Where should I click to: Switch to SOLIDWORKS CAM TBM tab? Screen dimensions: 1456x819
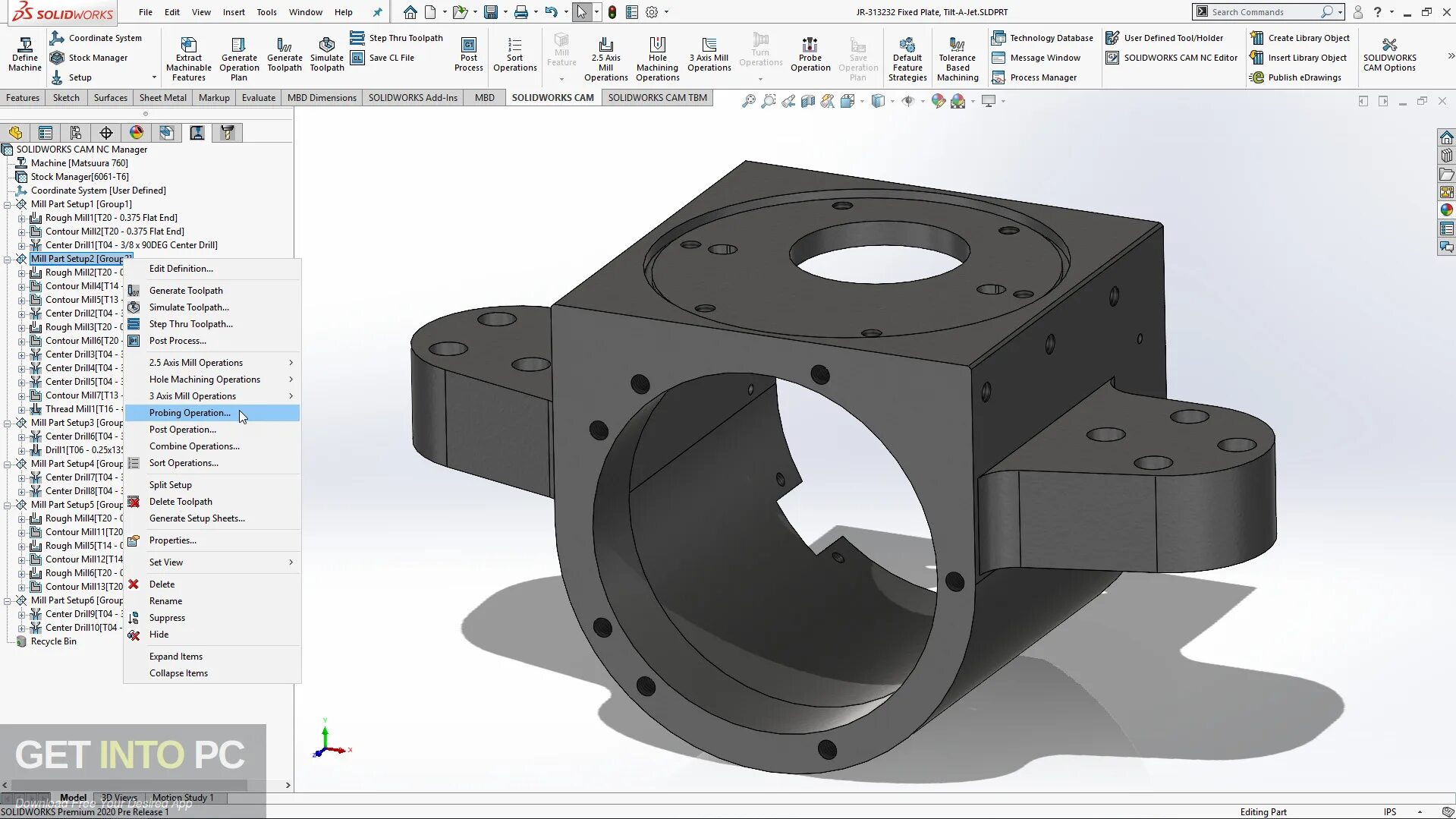tap(657, 98)
